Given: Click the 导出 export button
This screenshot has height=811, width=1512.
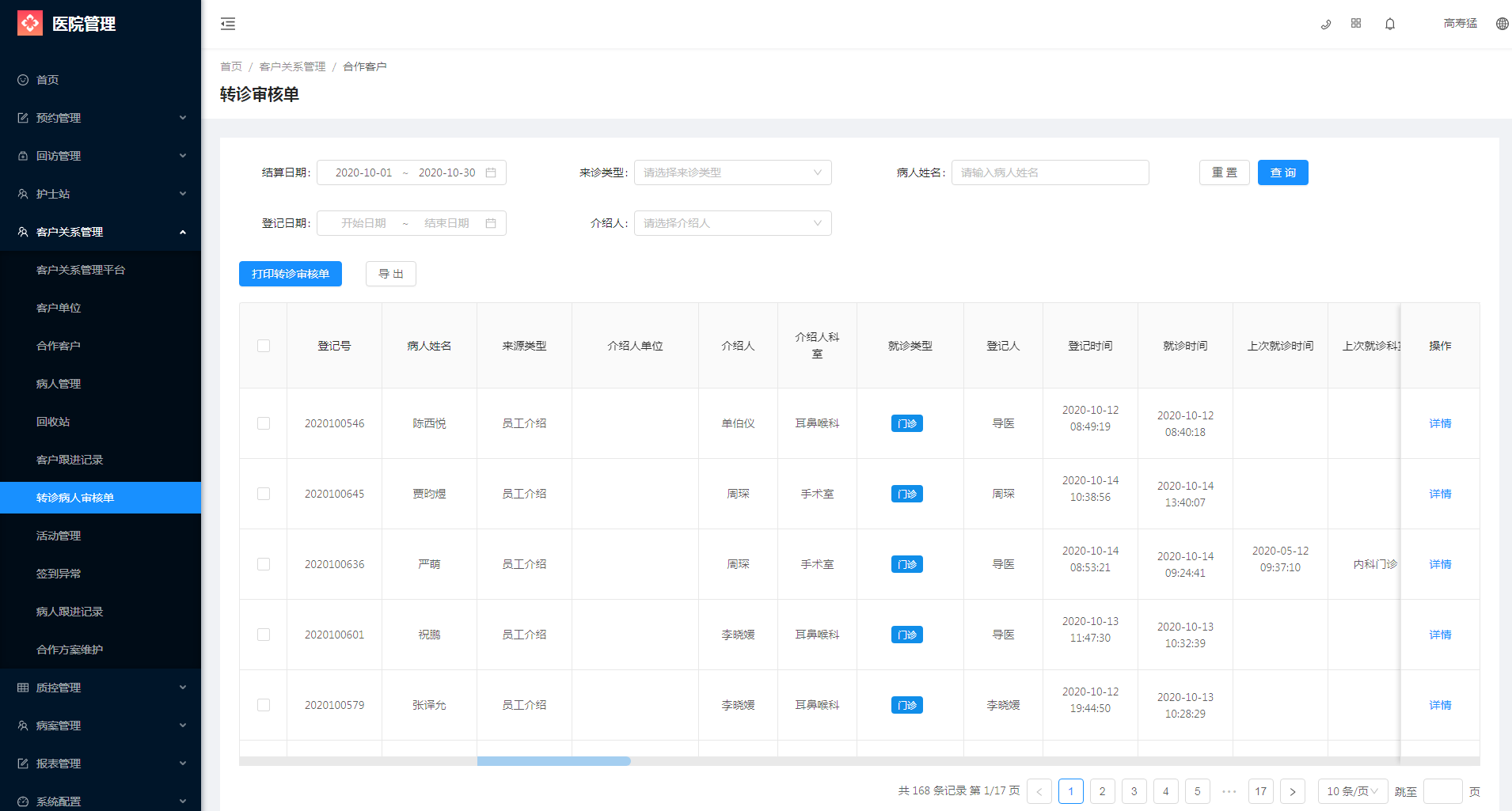Looking at the screenshot, I should coord(391,274).
